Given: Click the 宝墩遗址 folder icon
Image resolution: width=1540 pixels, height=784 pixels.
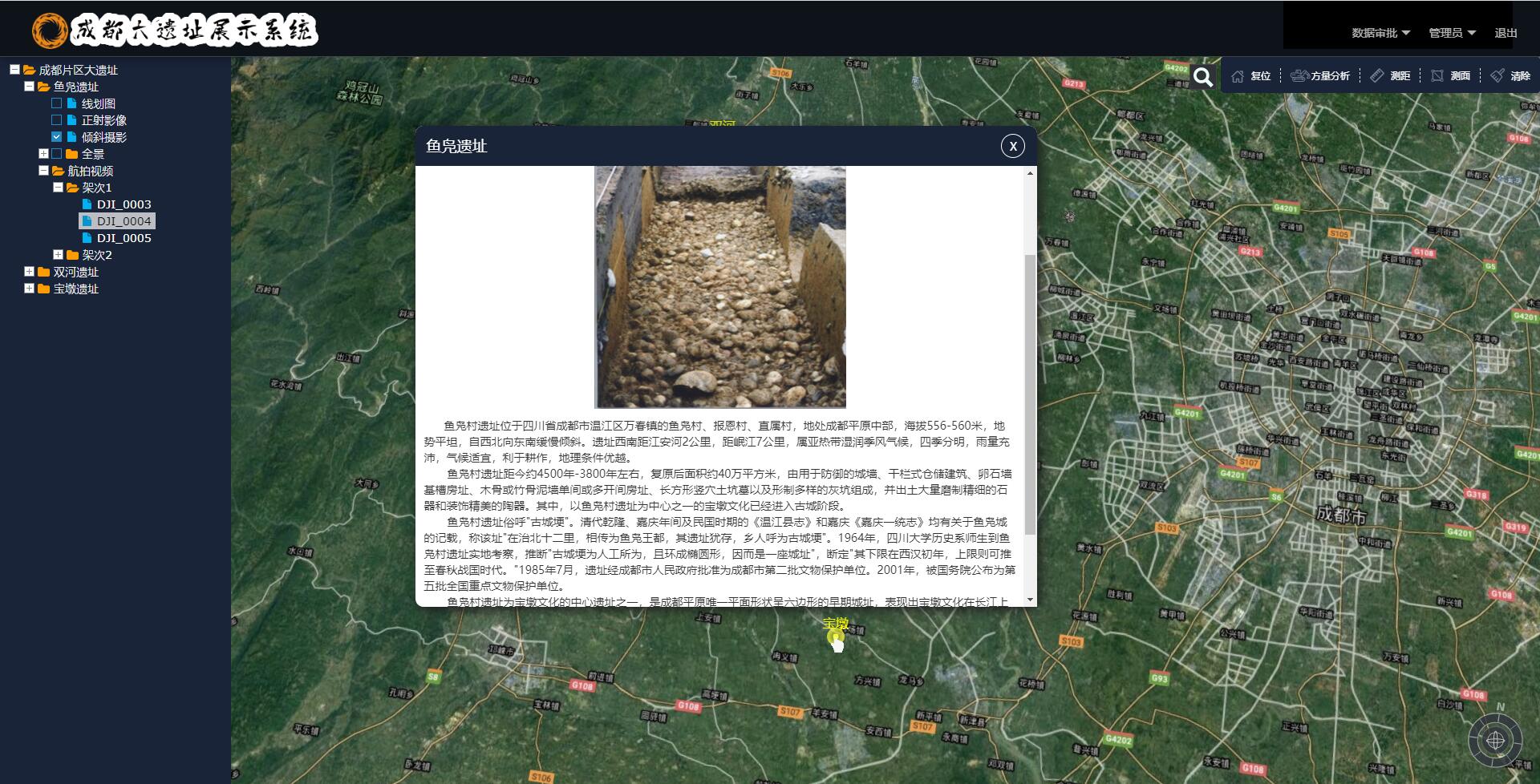Looking at the screenshot, I should pyautogui.click(x=44, y=289).
